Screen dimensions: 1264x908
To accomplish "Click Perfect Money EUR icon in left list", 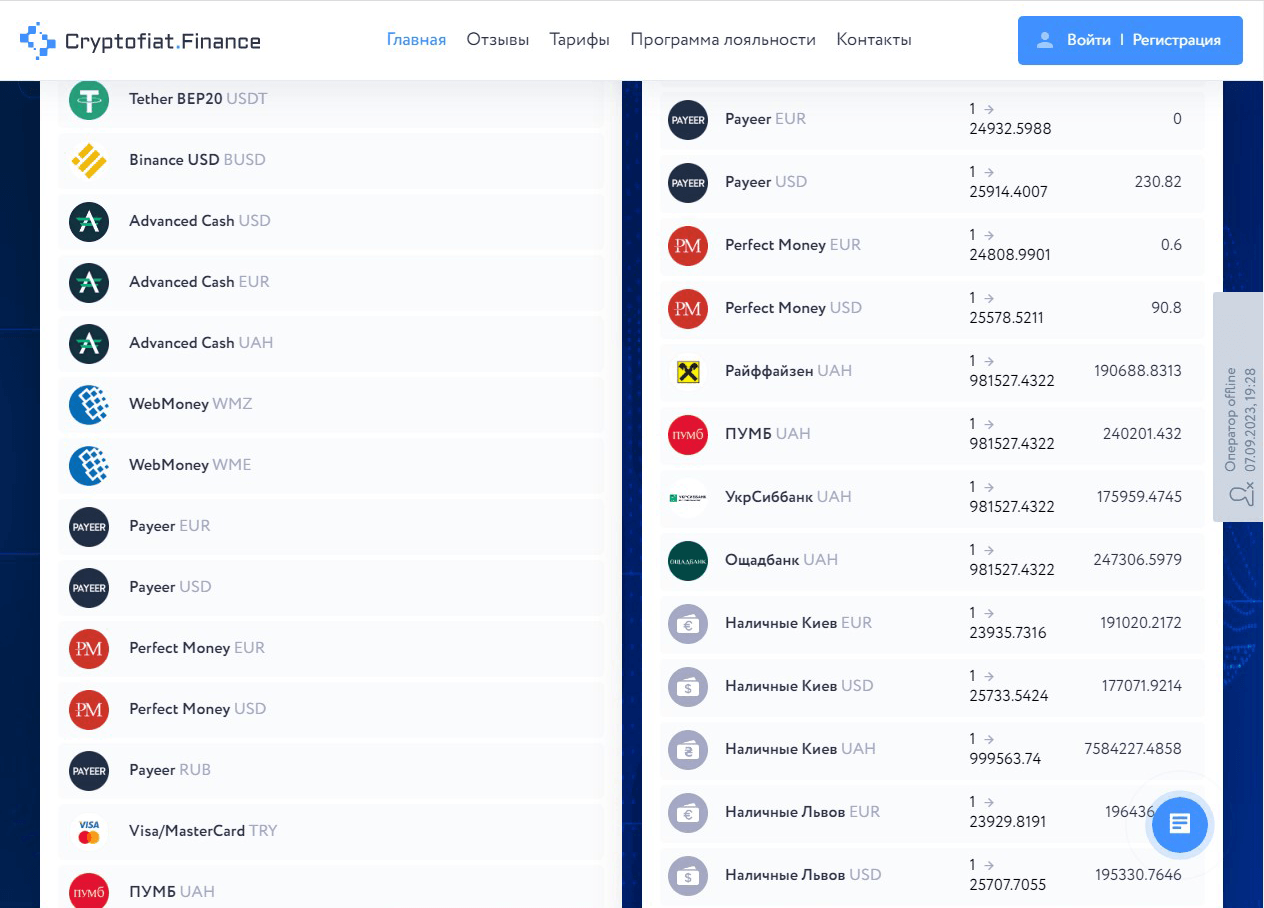I will coord(89,648).
